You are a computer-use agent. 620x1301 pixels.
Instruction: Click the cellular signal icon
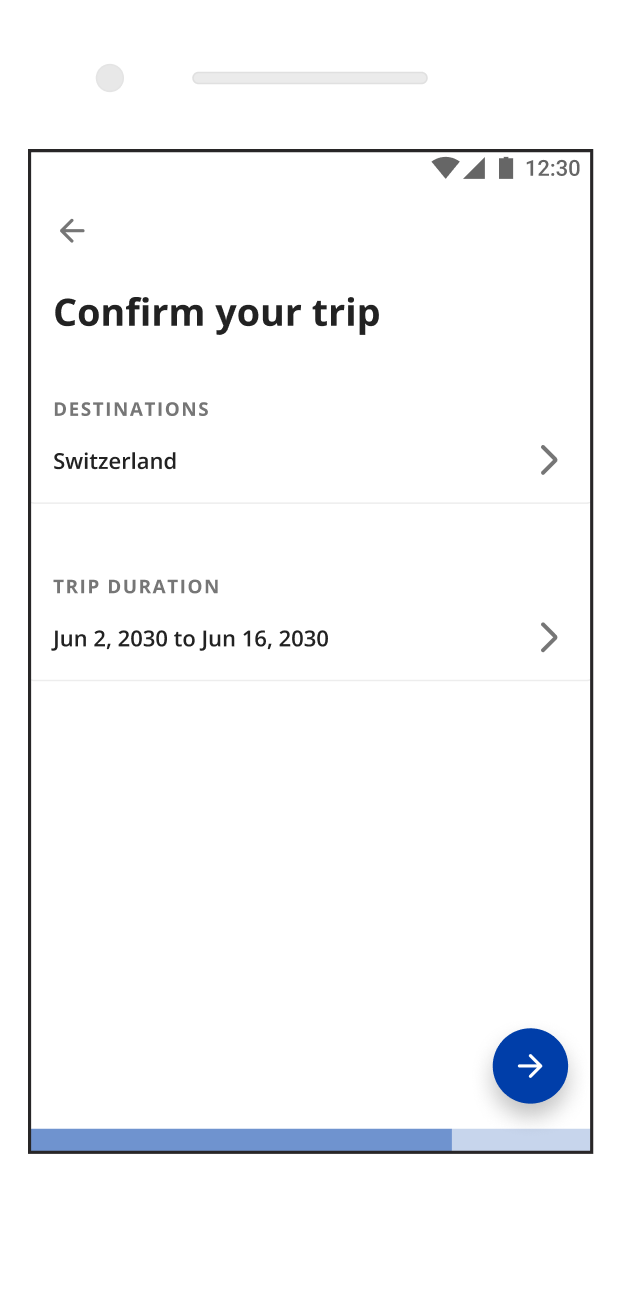474,168
